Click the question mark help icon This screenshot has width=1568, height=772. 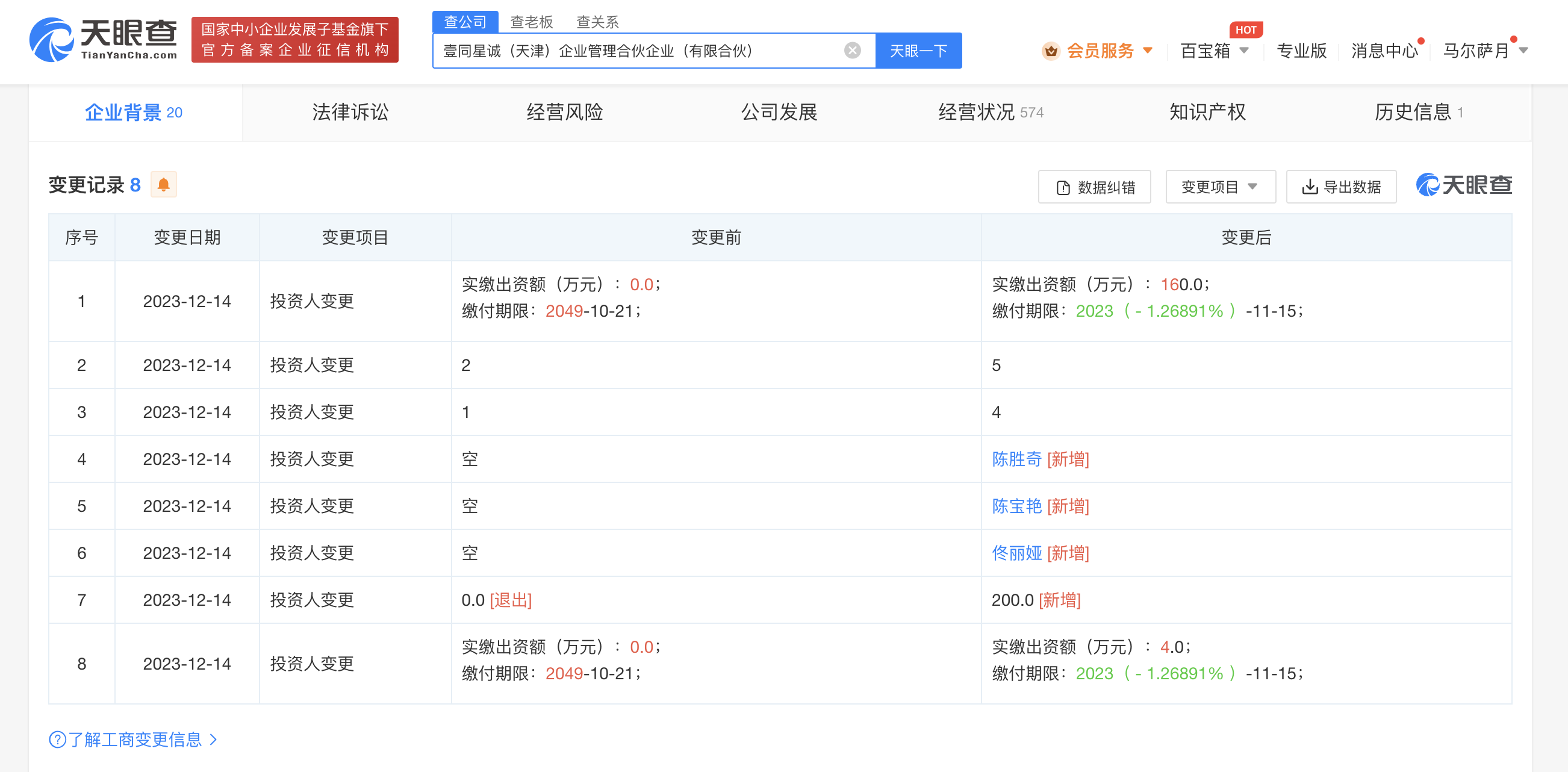coord(57,739)
